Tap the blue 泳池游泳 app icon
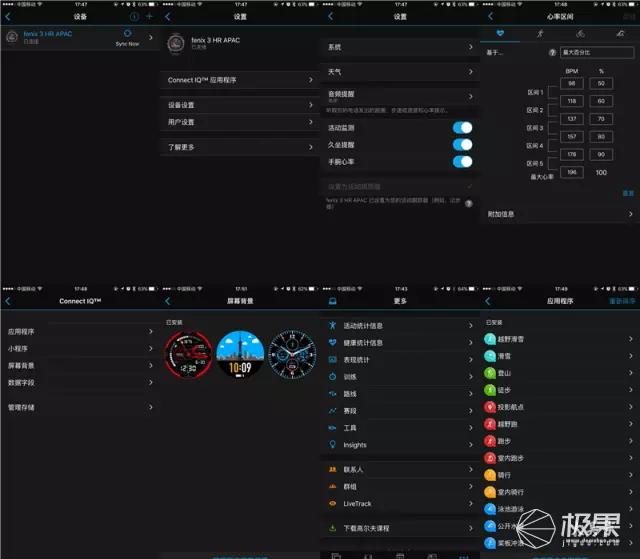Viewport: 640px width, 559px height. (x=490, y=509)
